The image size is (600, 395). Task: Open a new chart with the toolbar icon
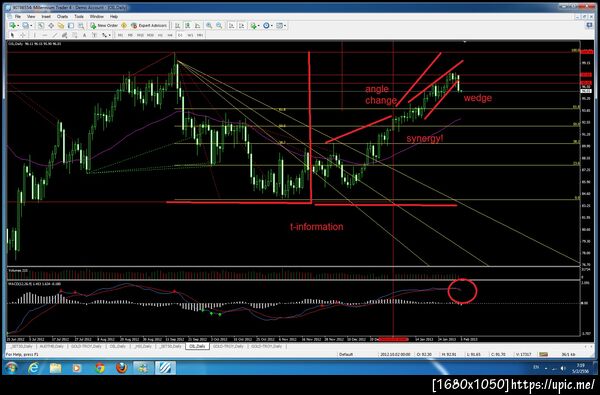[x=13, y=25]
